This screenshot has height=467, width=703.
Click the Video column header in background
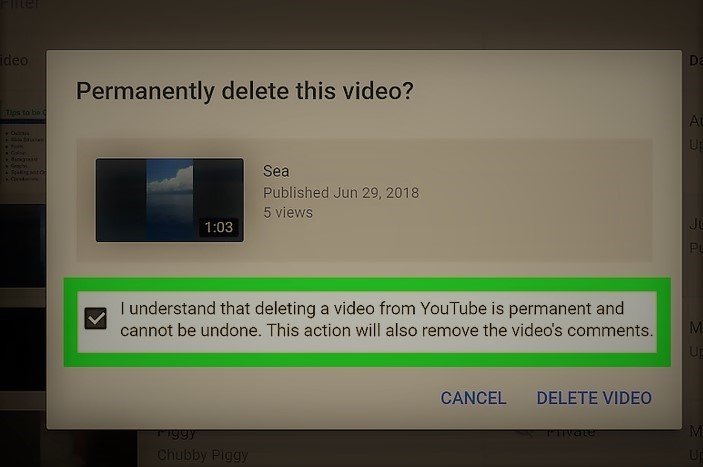[x=14, y=60]
